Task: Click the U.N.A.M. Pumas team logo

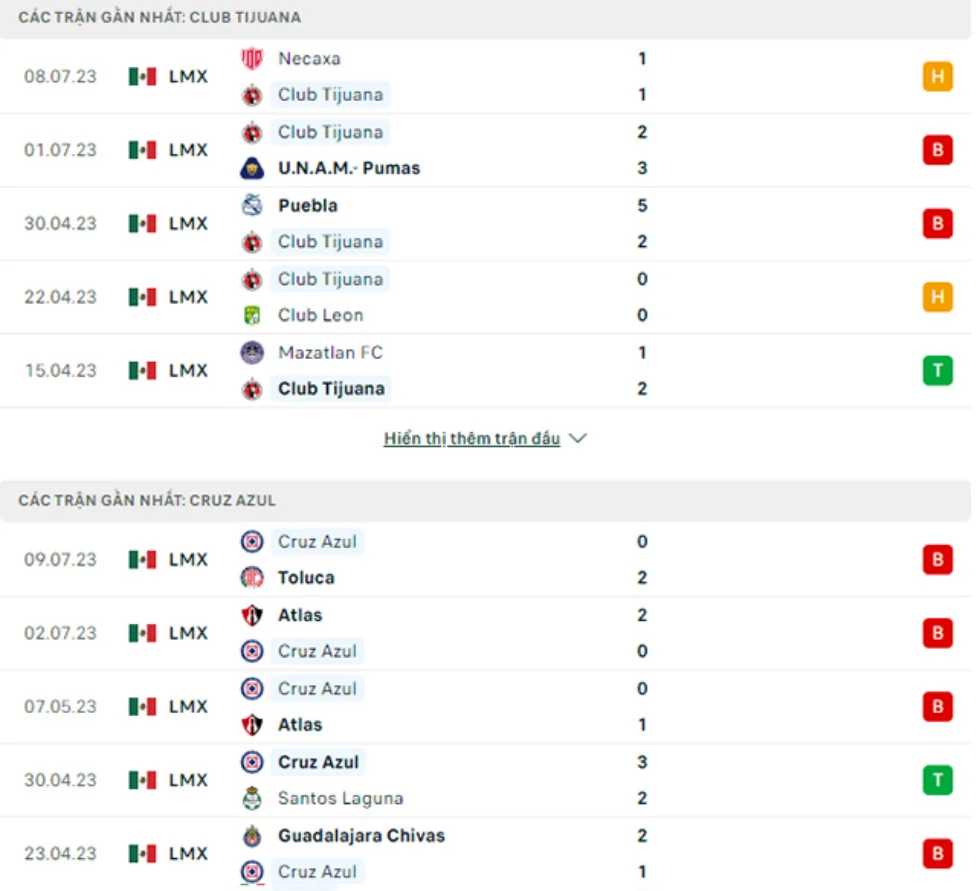Action: pos(252,169)
